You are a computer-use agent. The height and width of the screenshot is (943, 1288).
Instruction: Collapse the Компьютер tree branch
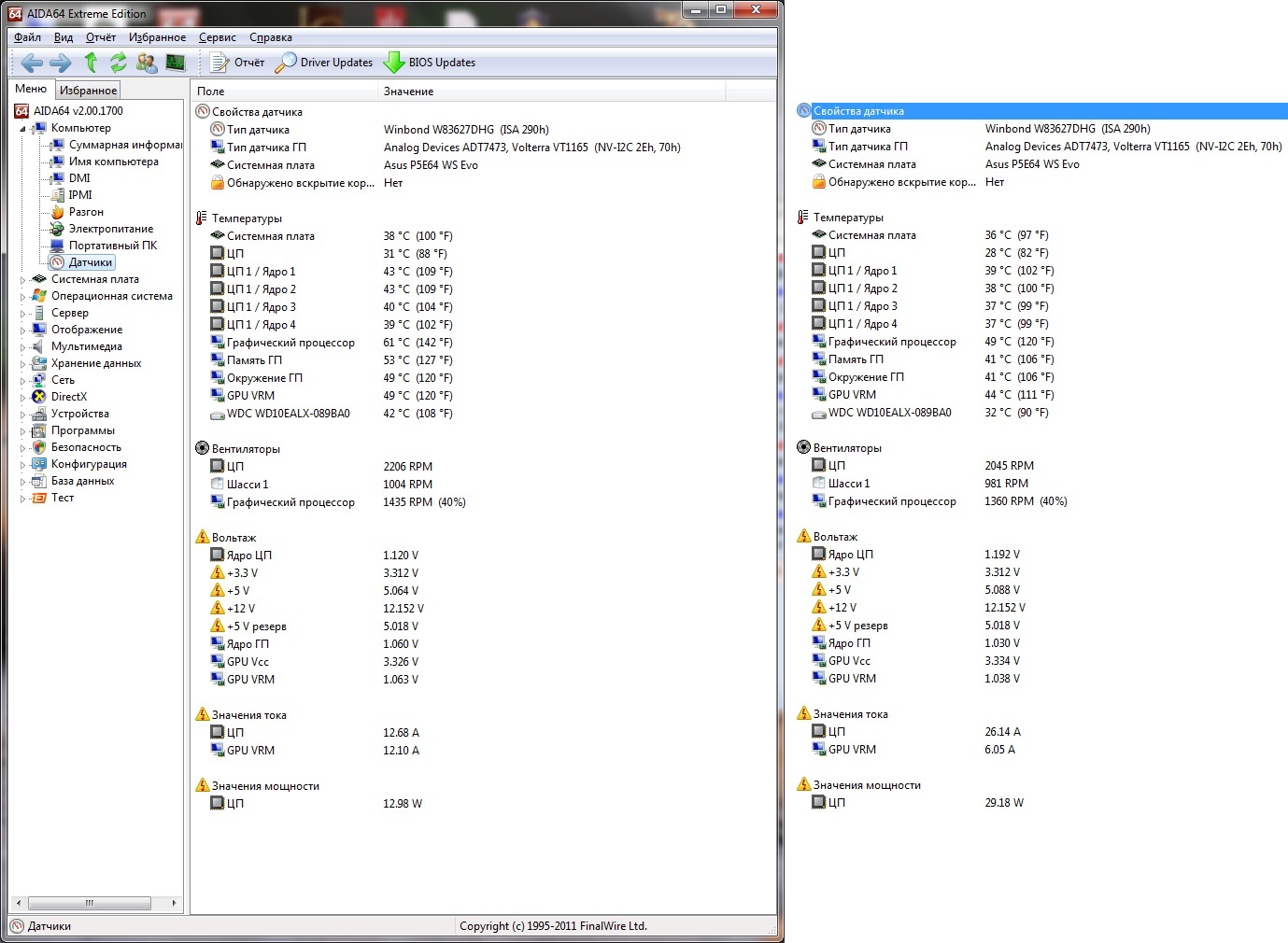click(22, 129)
